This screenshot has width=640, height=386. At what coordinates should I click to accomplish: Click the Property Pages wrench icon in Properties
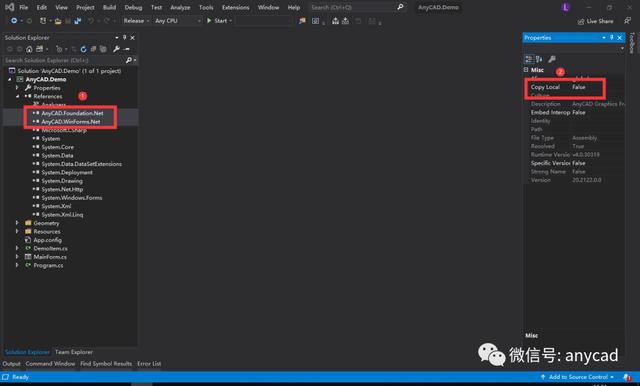coord(552,59)
